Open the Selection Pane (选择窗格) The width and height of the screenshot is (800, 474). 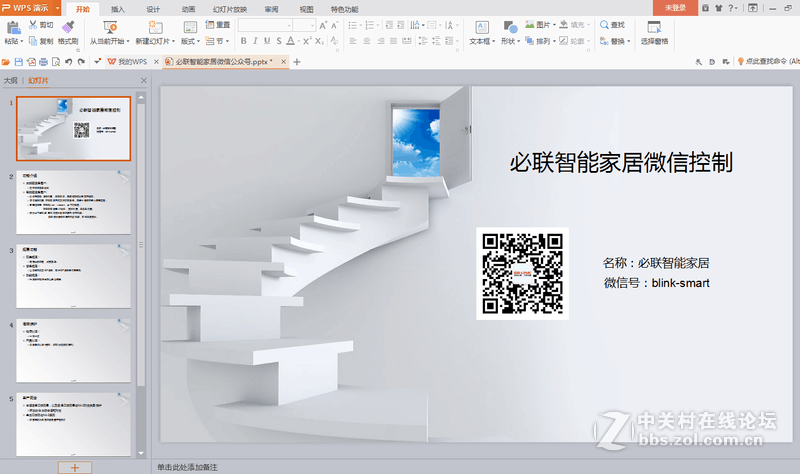pyautogui.click(x=654, y=33)
